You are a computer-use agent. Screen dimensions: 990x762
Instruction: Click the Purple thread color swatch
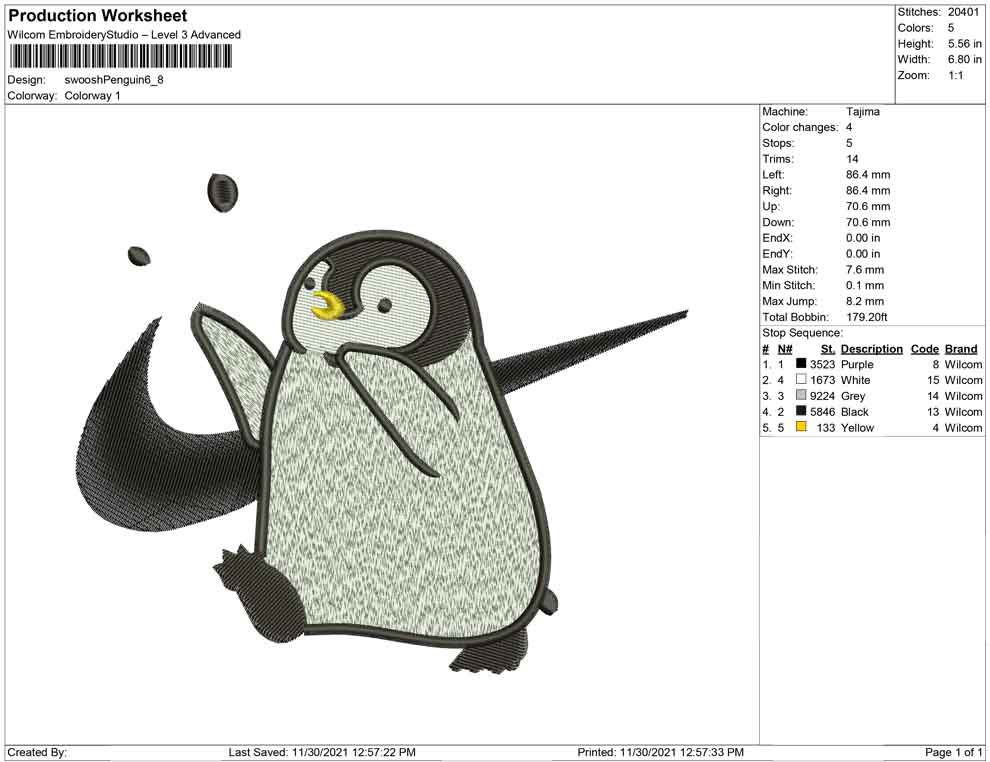(x=801, y=364)
